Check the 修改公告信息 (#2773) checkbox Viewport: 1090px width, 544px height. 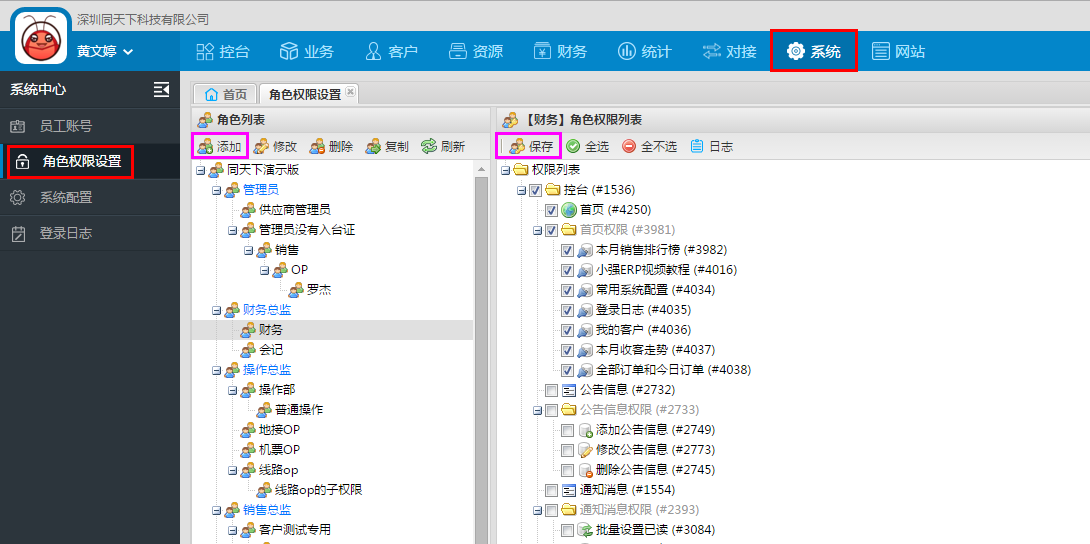(x=567, y=450)
